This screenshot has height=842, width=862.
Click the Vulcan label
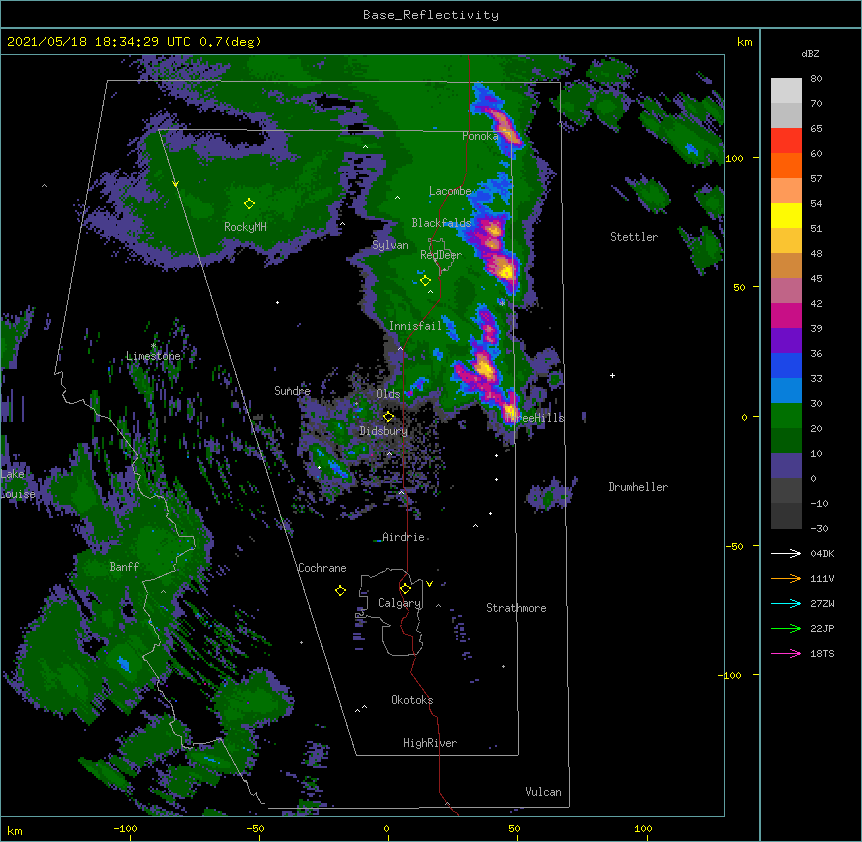[543, 792]
